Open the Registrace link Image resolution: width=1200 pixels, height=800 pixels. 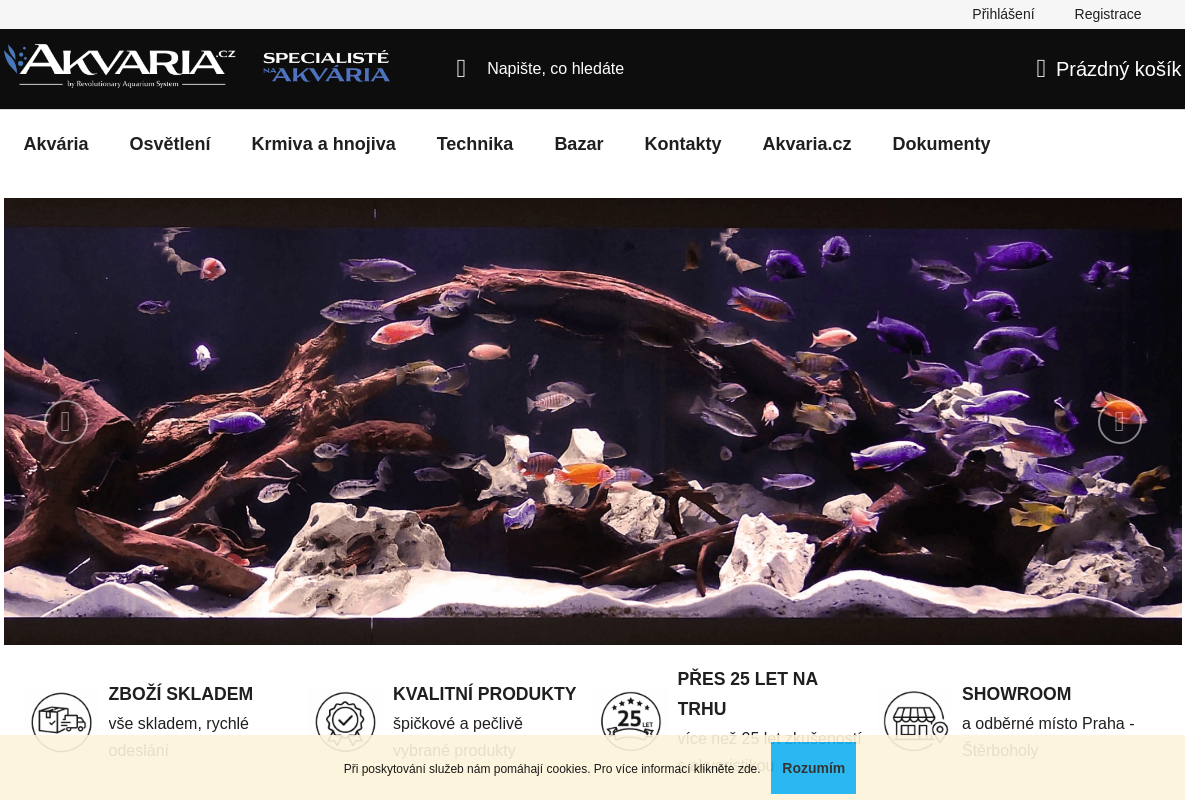(1107, 14)
